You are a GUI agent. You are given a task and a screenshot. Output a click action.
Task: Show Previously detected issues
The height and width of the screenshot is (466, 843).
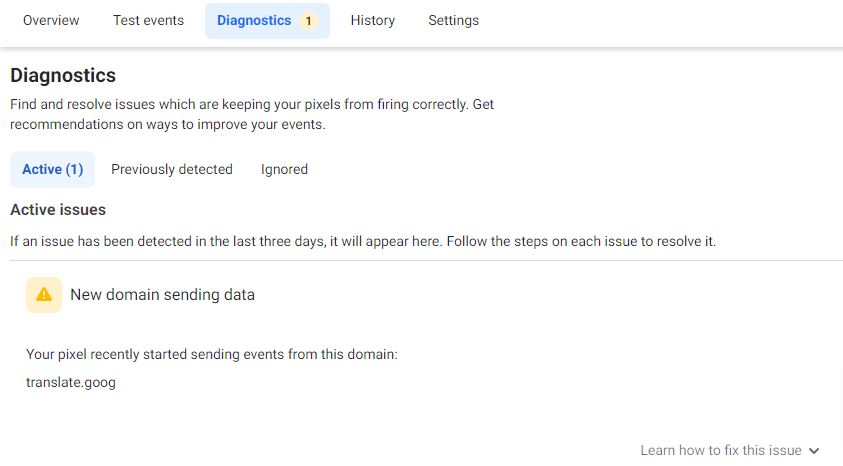point(172,169)
